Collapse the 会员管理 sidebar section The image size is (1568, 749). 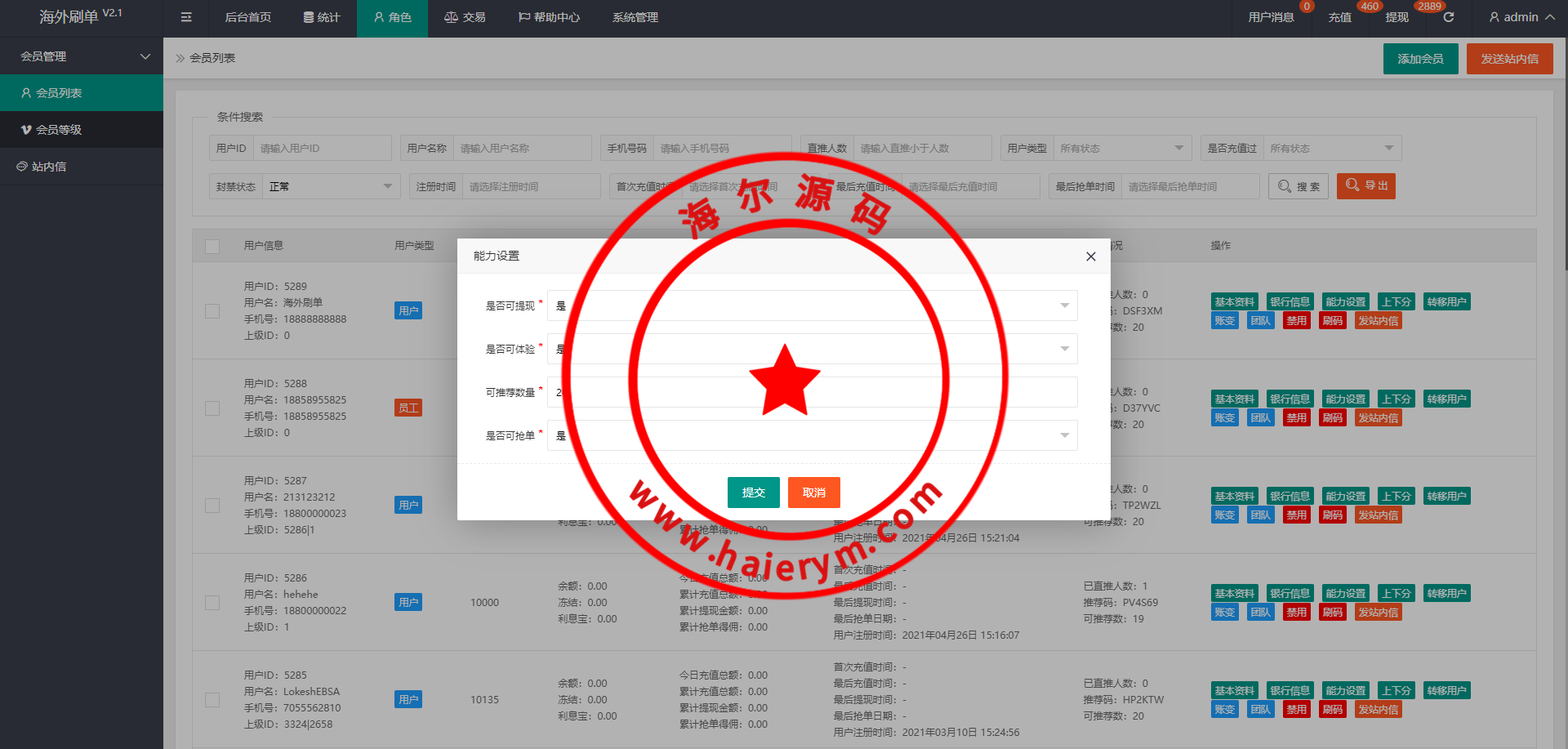pos(82,56)
